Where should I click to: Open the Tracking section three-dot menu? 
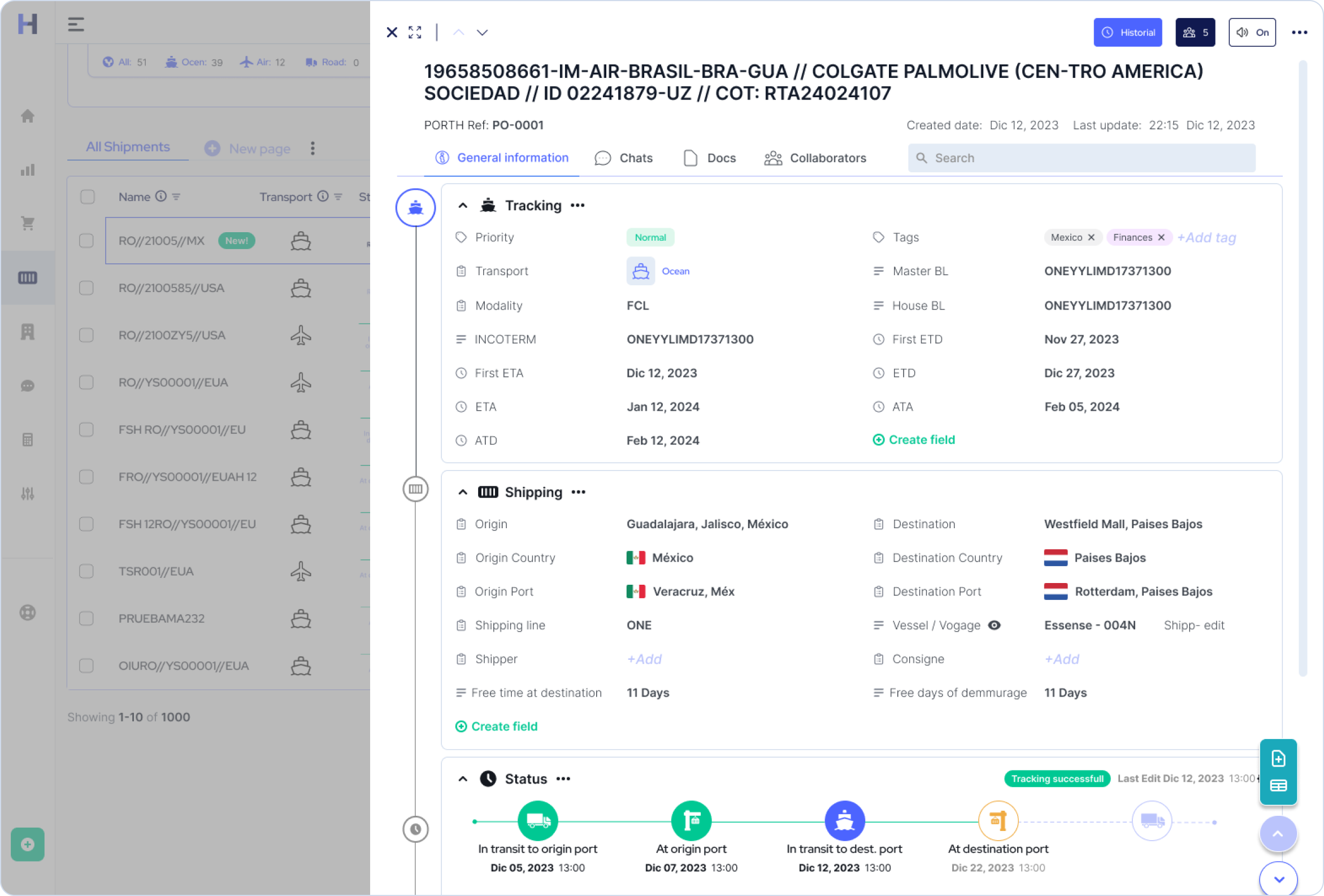tap(578, 206)
